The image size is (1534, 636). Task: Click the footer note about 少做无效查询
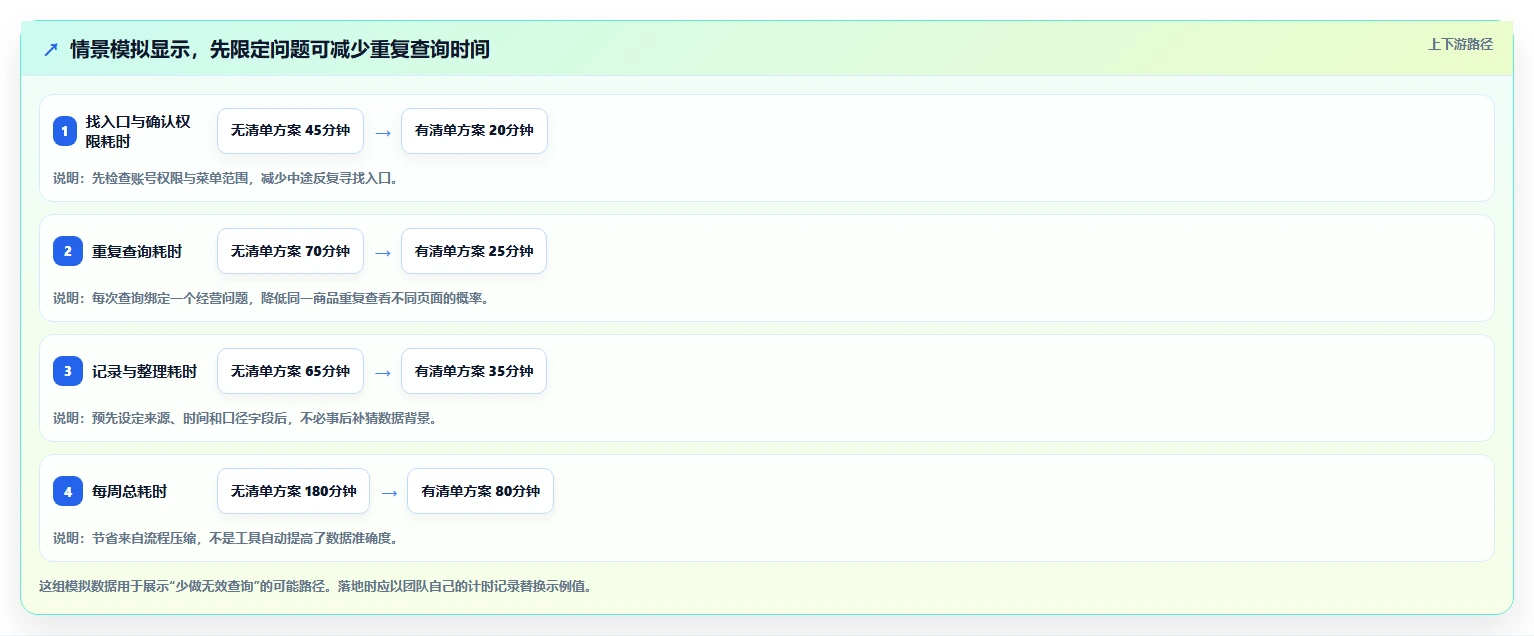[x=315, y=586]
